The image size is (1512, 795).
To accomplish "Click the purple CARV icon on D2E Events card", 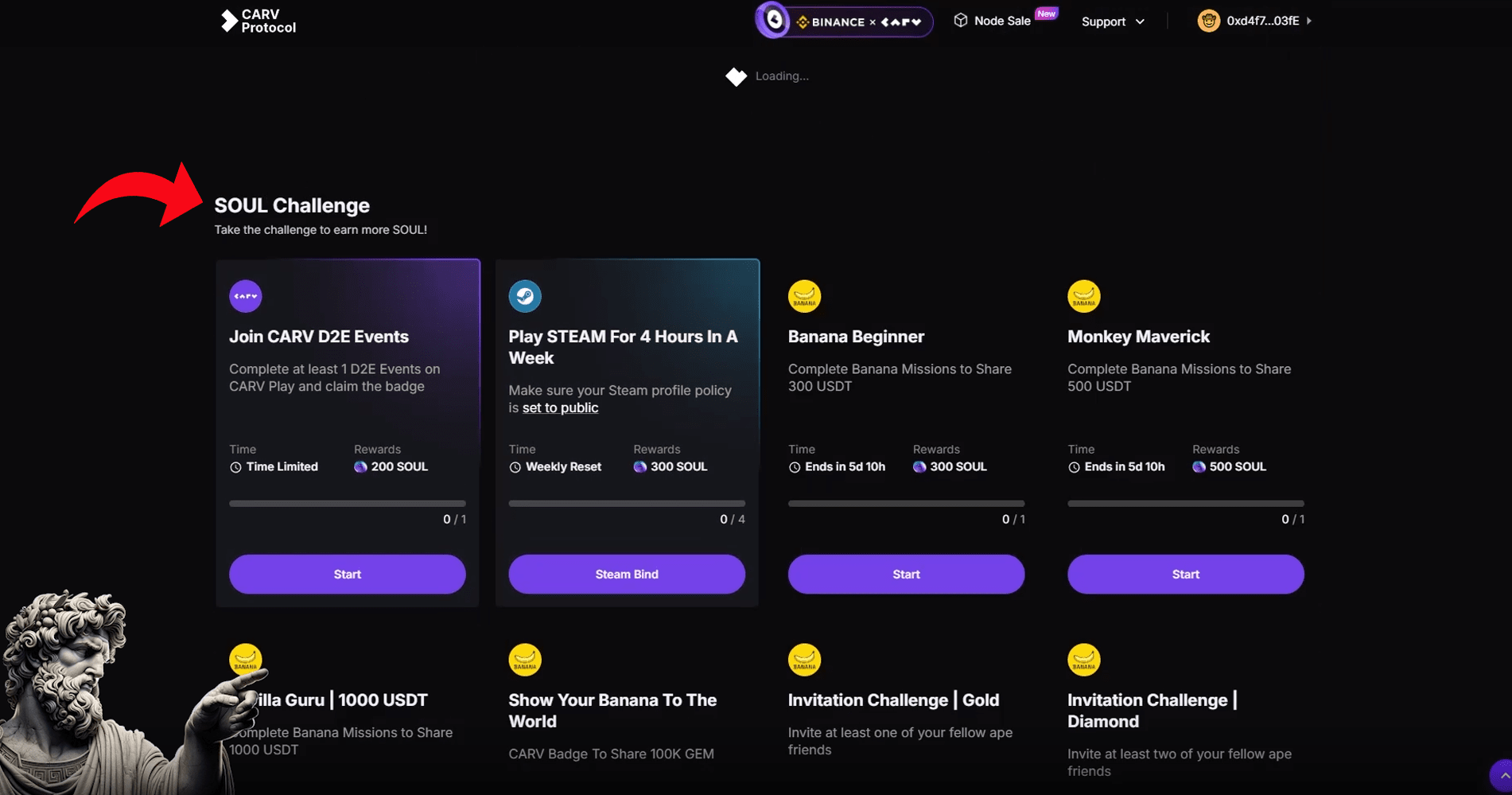I will tap(246, 296).
